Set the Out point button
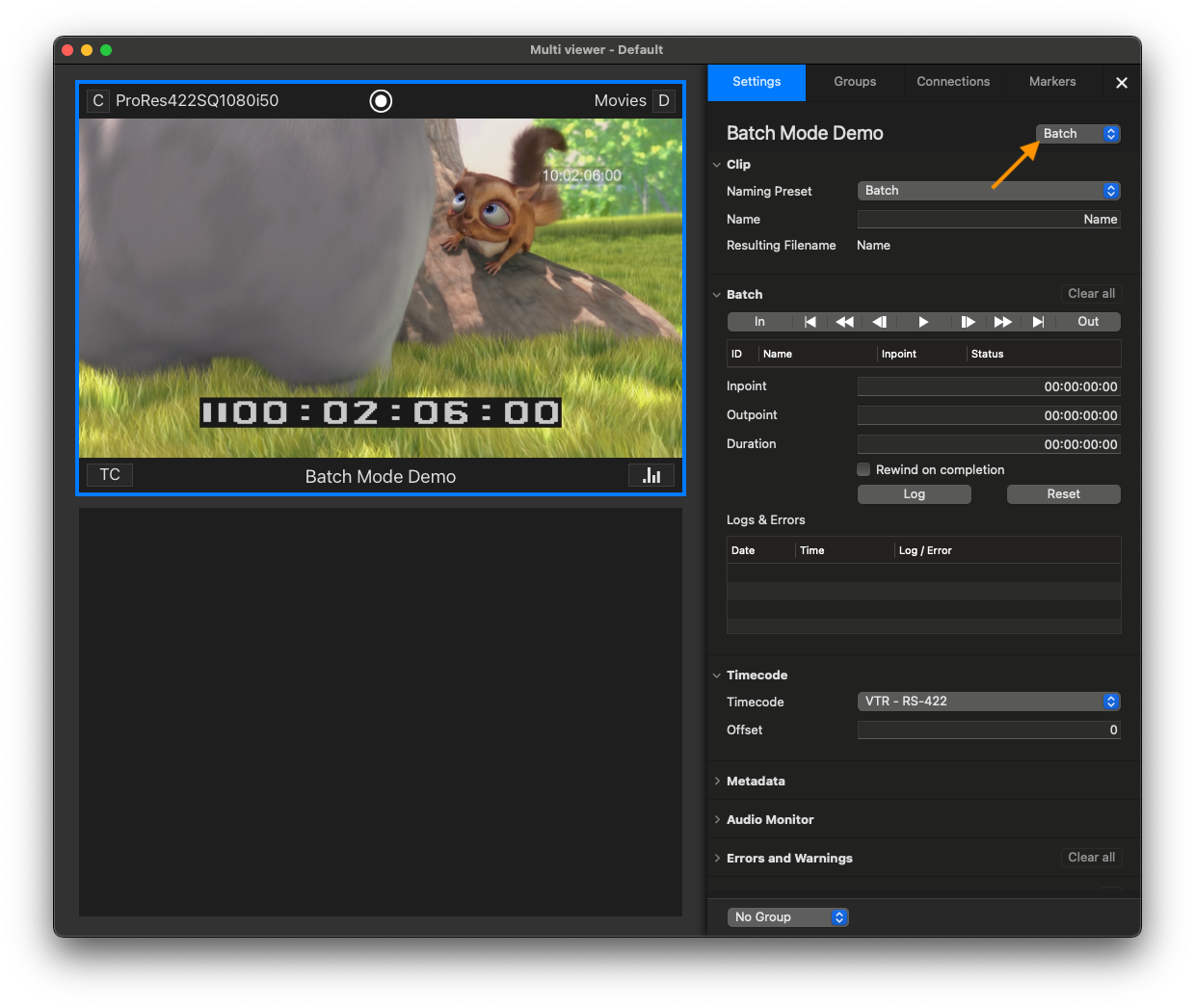 click(x=1088, y=322)
